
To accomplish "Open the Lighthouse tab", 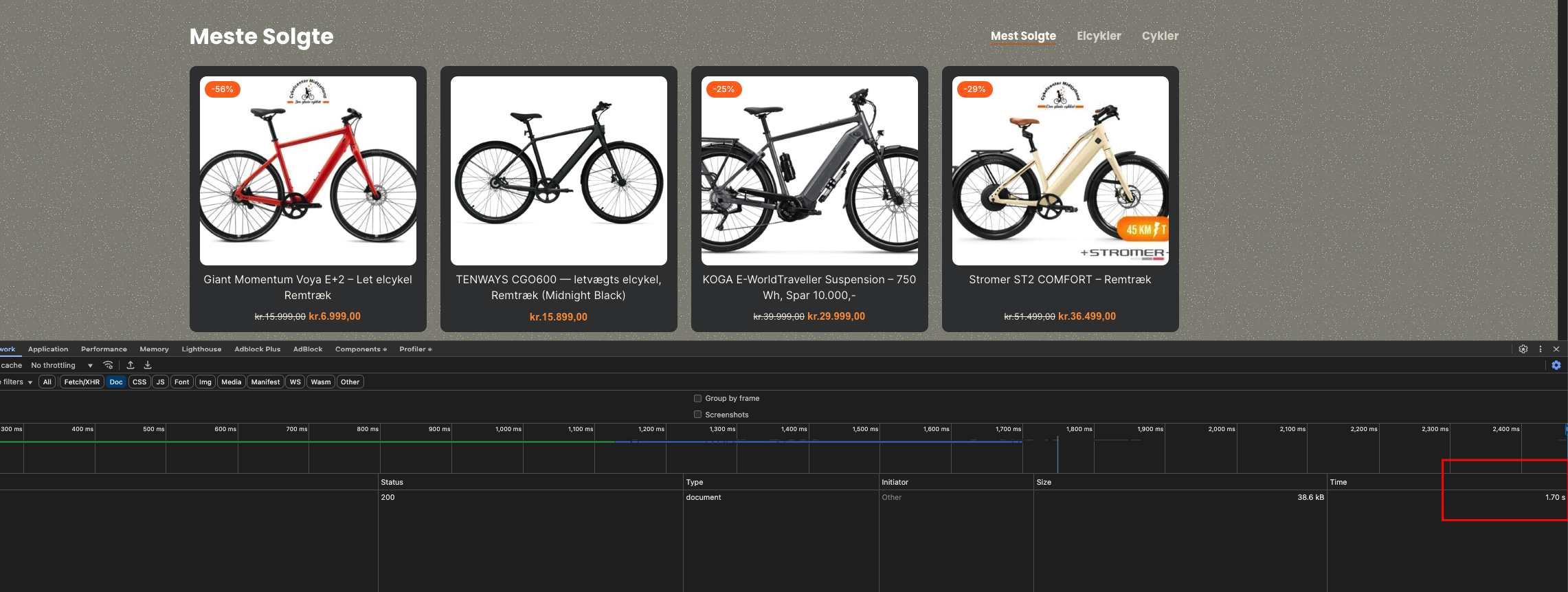I will (x=201, y=349).
